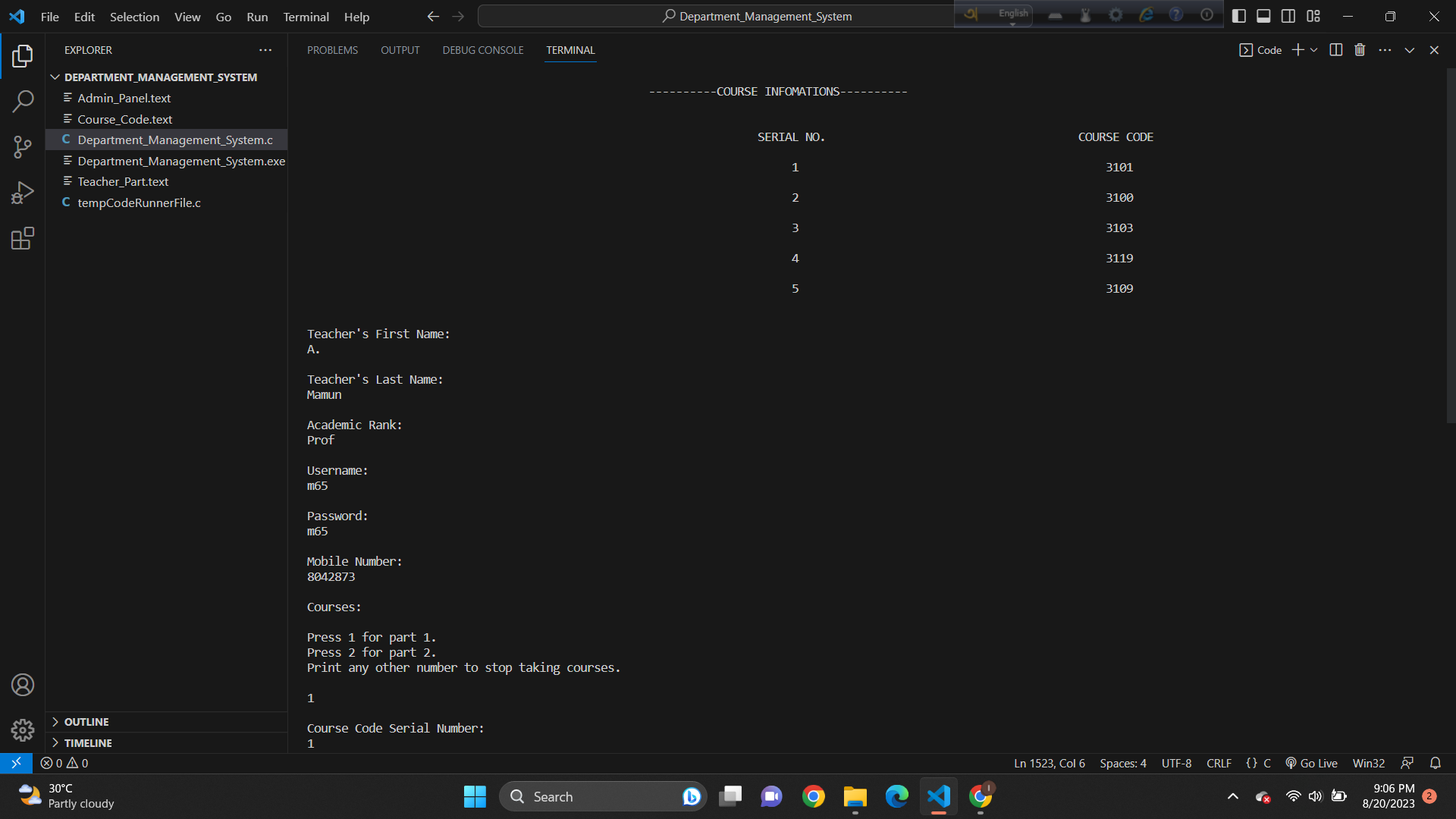This screenshot has width=1456, height=819.
Task: Toggle the terminal panel maximize chevron
Action: 1409,49
